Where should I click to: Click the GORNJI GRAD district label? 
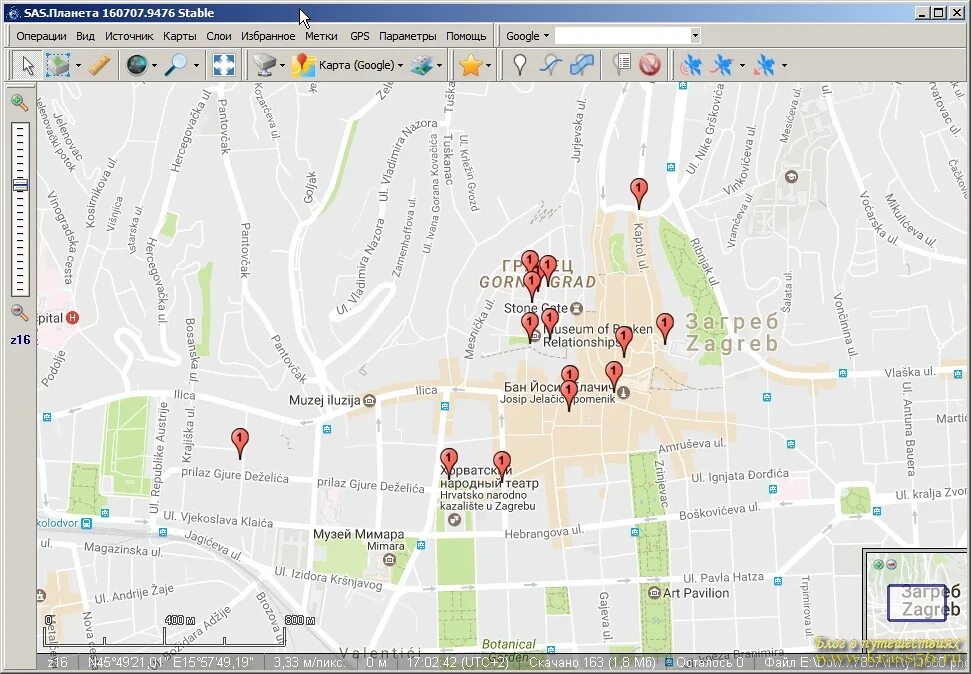click(x=538, y=282)
